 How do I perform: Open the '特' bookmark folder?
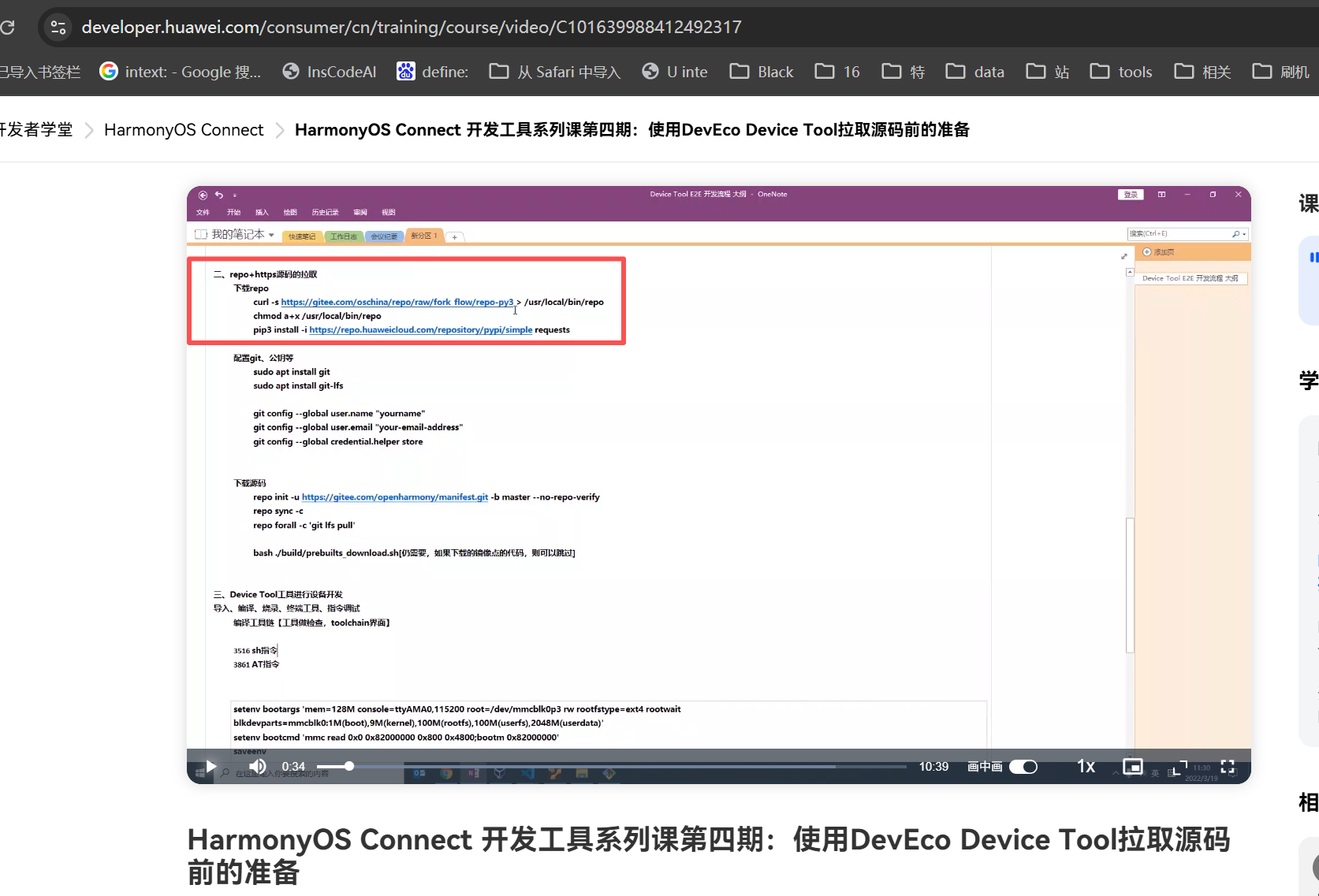904,72
